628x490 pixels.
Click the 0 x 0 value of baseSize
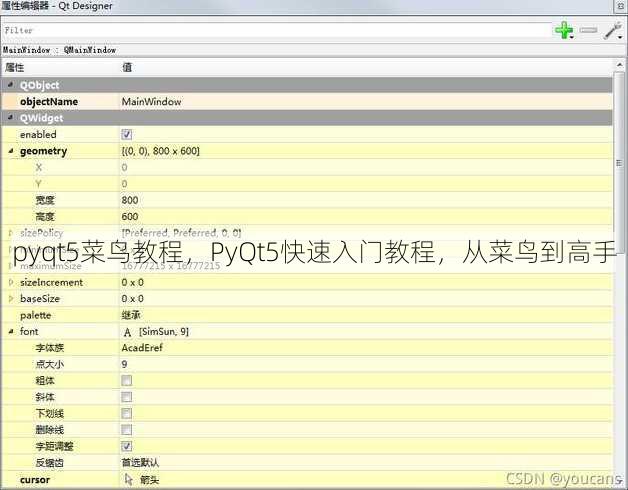(133, 299)
